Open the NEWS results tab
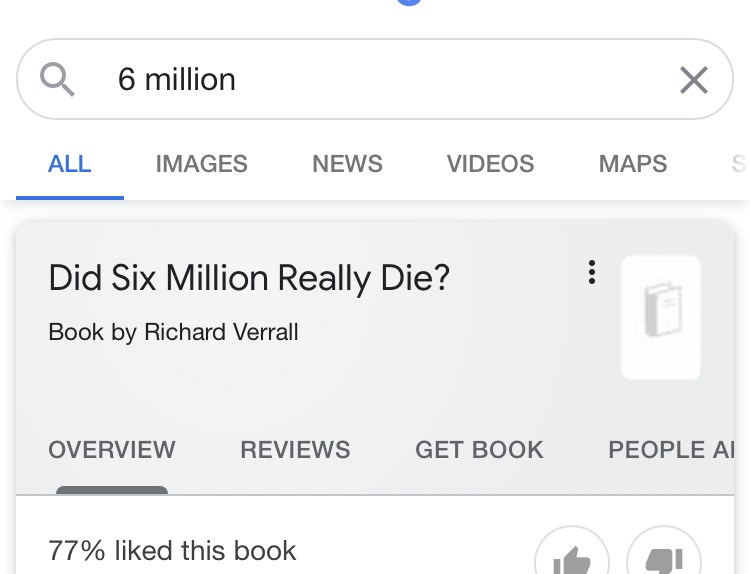Screen dimensions: 750x574 (x=347, y=164)
